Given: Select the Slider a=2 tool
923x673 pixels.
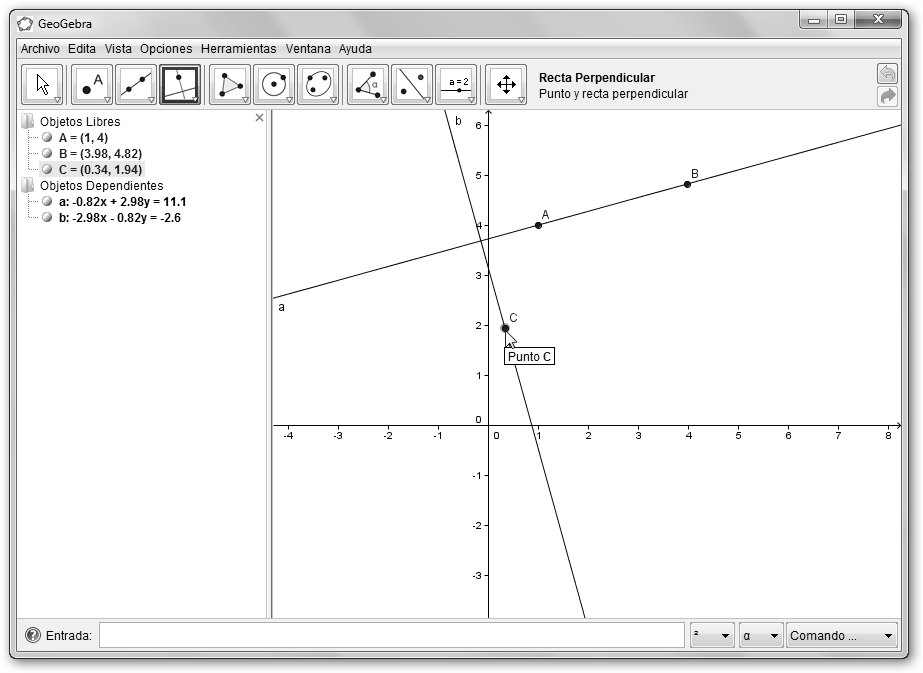Looking at the screenshot, I should click(456, 85).
